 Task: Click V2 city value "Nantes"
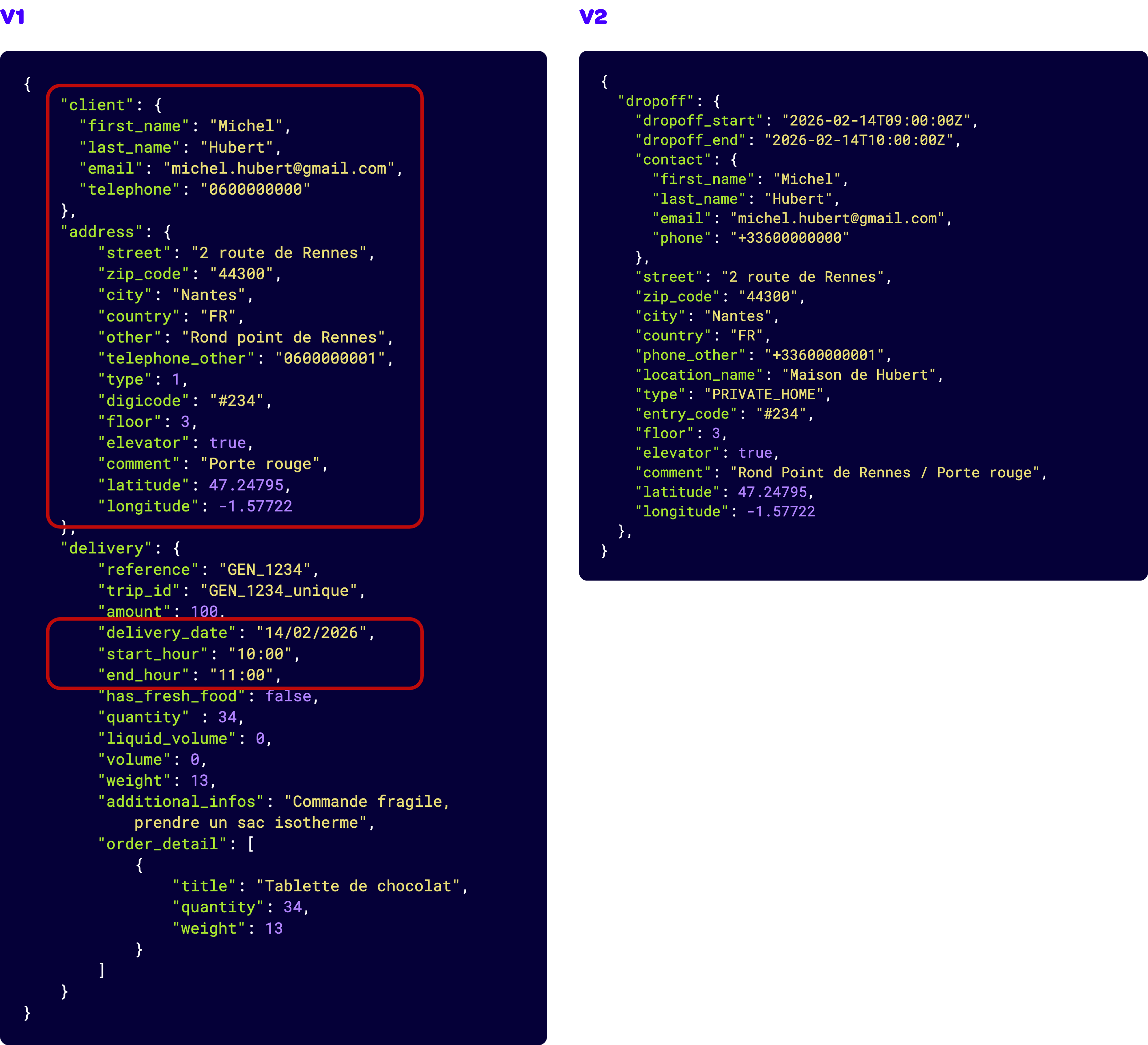738,317
